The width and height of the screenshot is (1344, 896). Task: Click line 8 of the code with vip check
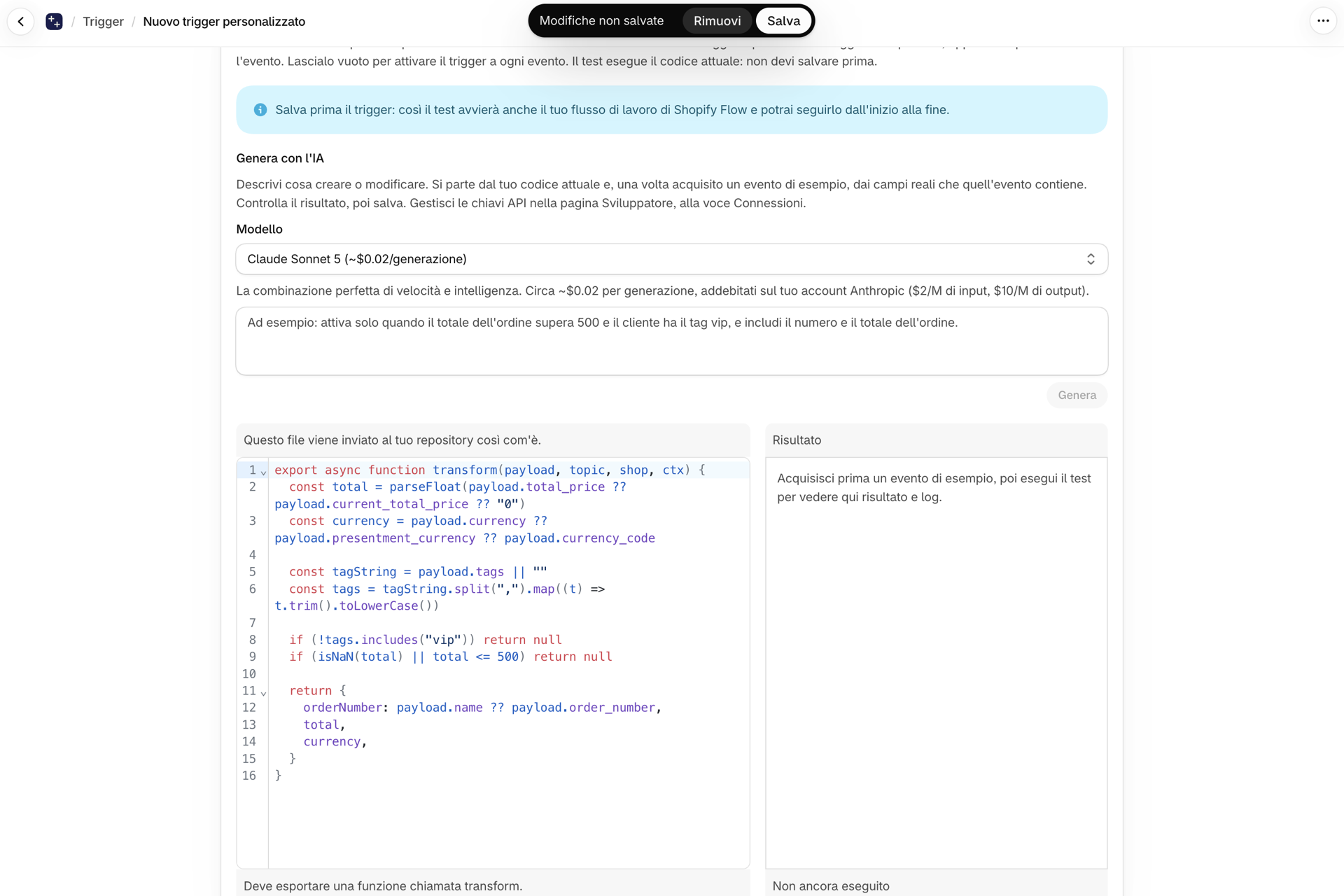425,640
